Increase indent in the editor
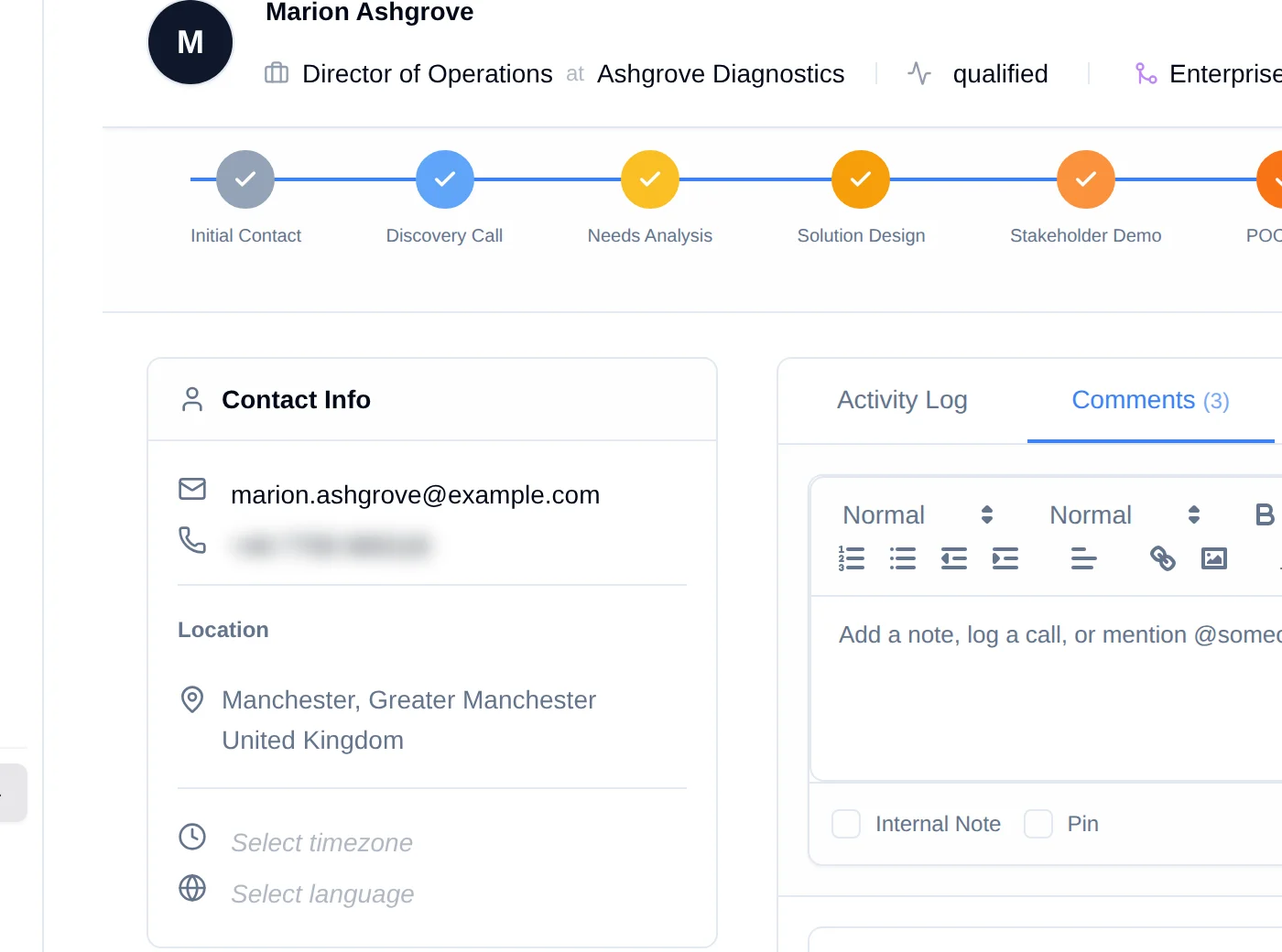This screenshot has width=1282, height=952. point(1005,558)
